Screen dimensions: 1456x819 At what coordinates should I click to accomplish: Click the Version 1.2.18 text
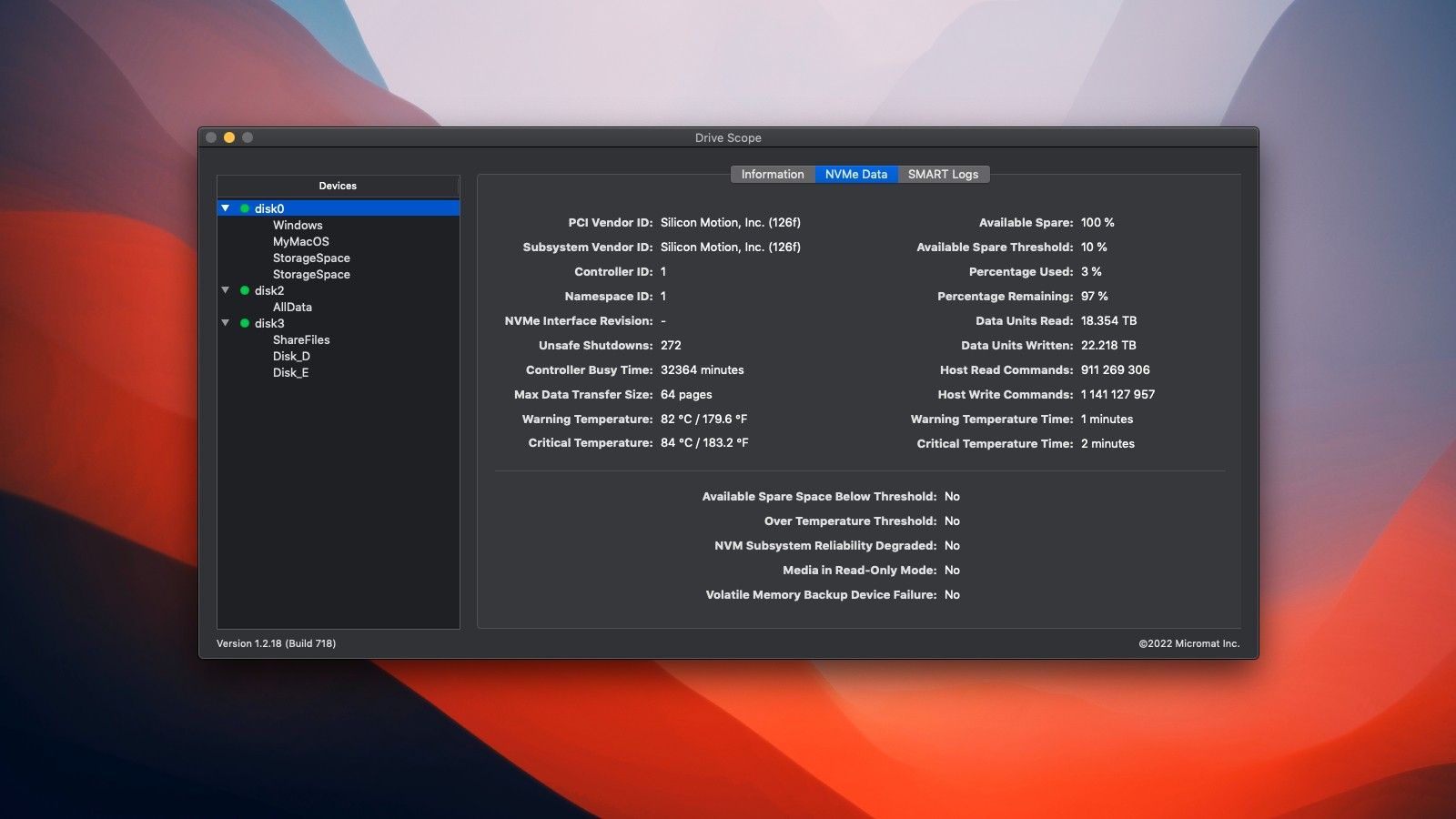coord(276,642)
